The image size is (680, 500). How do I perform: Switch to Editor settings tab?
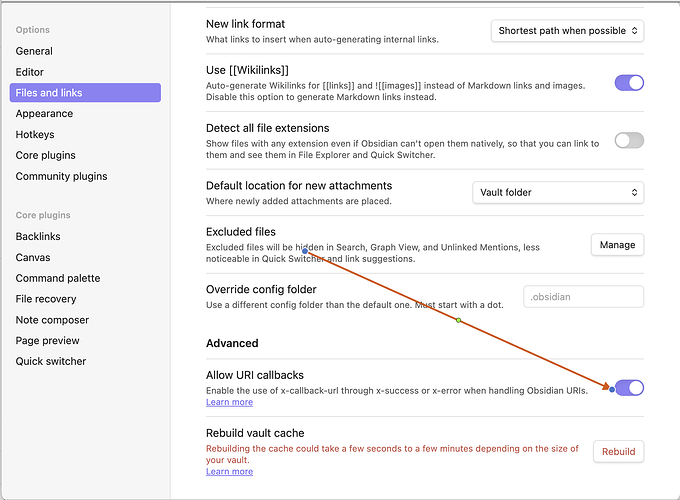[30, 72]
